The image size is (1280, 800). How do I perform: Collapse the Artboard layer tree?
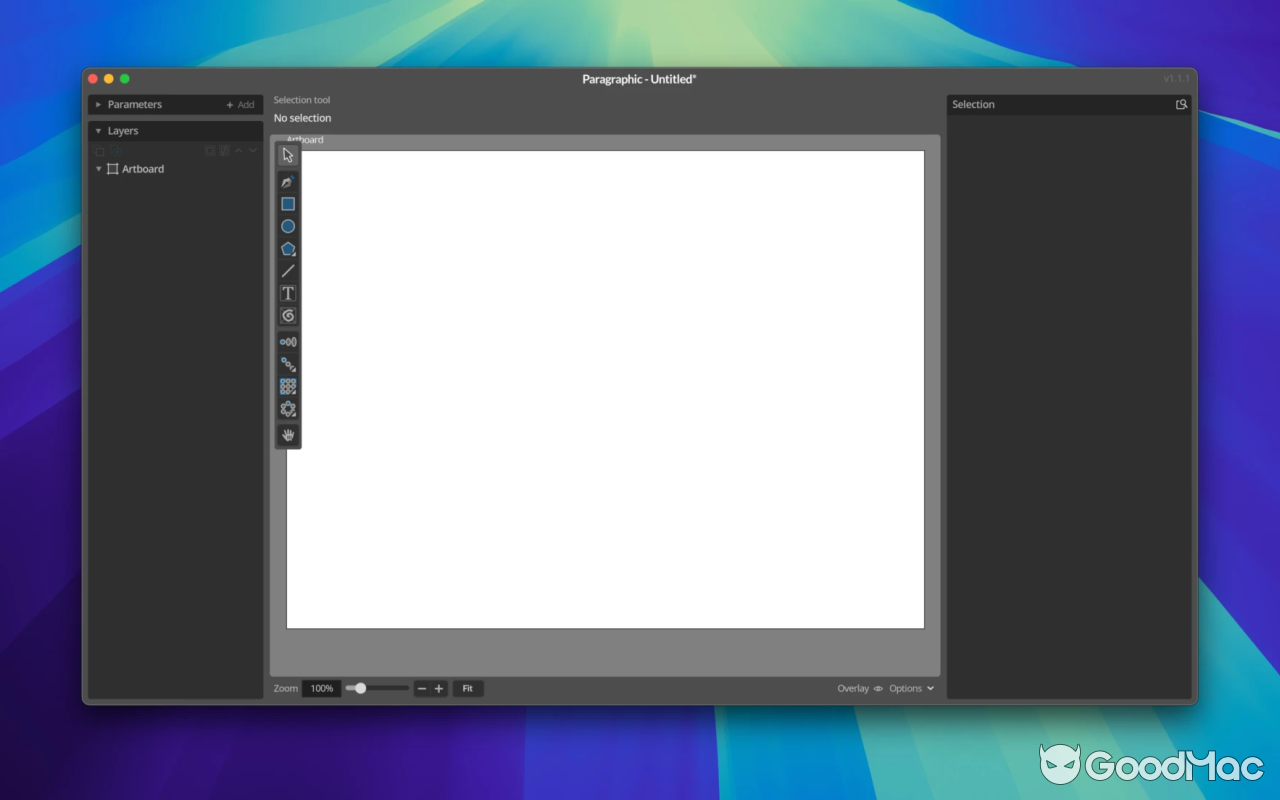coord(99,168)
